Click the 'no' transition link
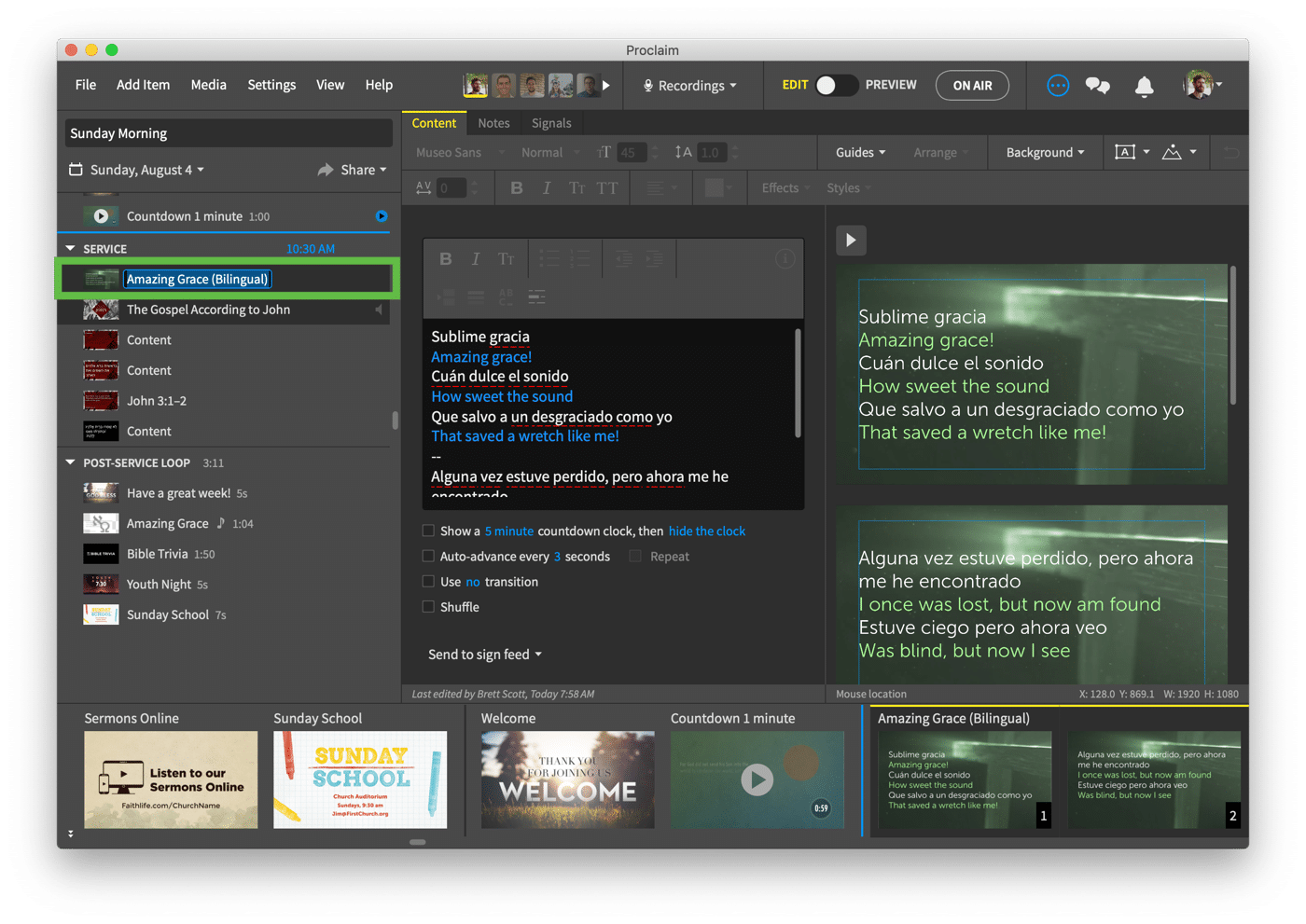The width and height of the screenshot is (1306, 924). tap(473, 581)
